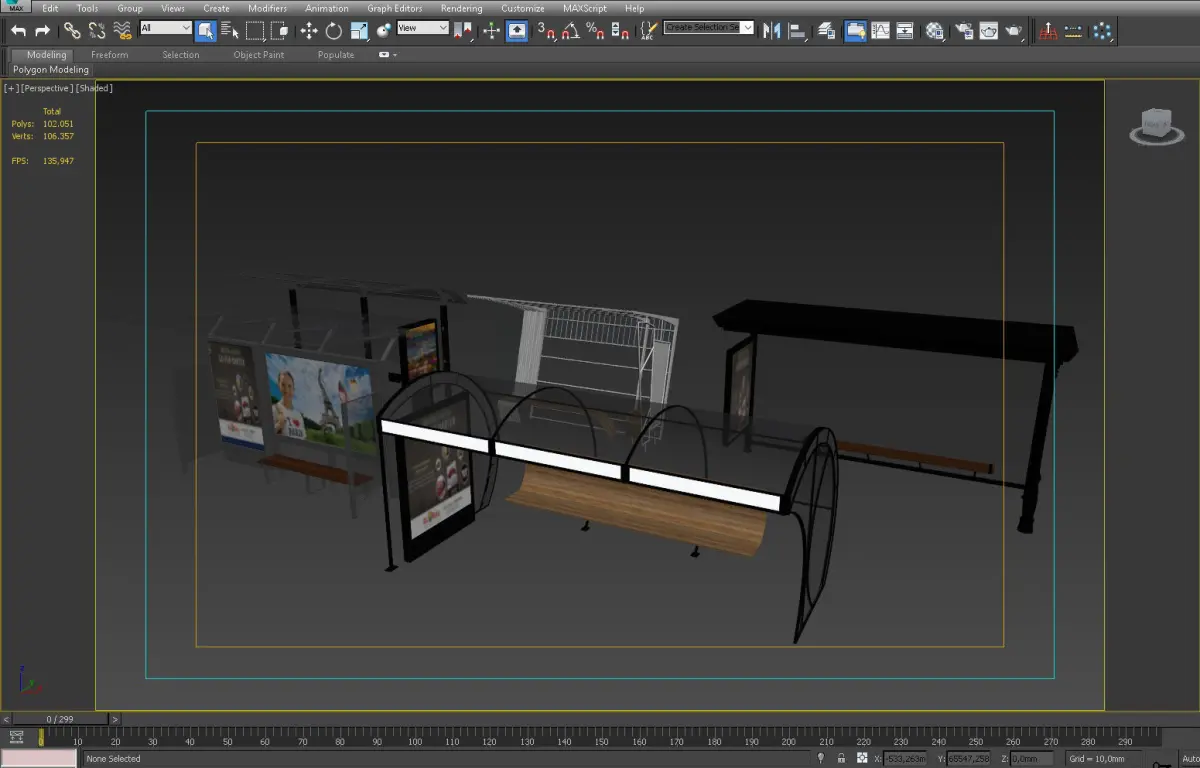
Task: Toggle the selection lock padlock
Action: (x=840, y=759)
